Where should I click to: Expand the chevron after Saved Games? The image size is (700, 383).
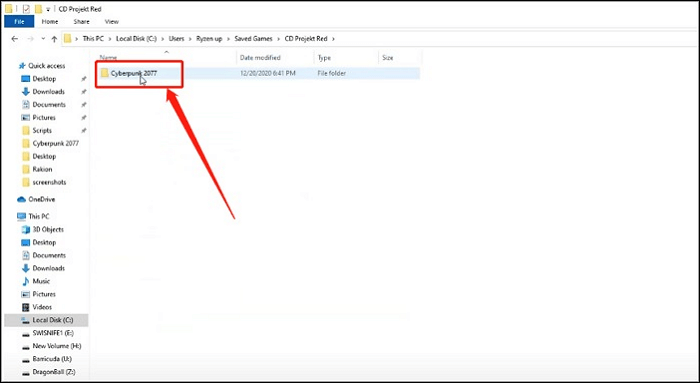pyautogui.click(x=278, y=39)
